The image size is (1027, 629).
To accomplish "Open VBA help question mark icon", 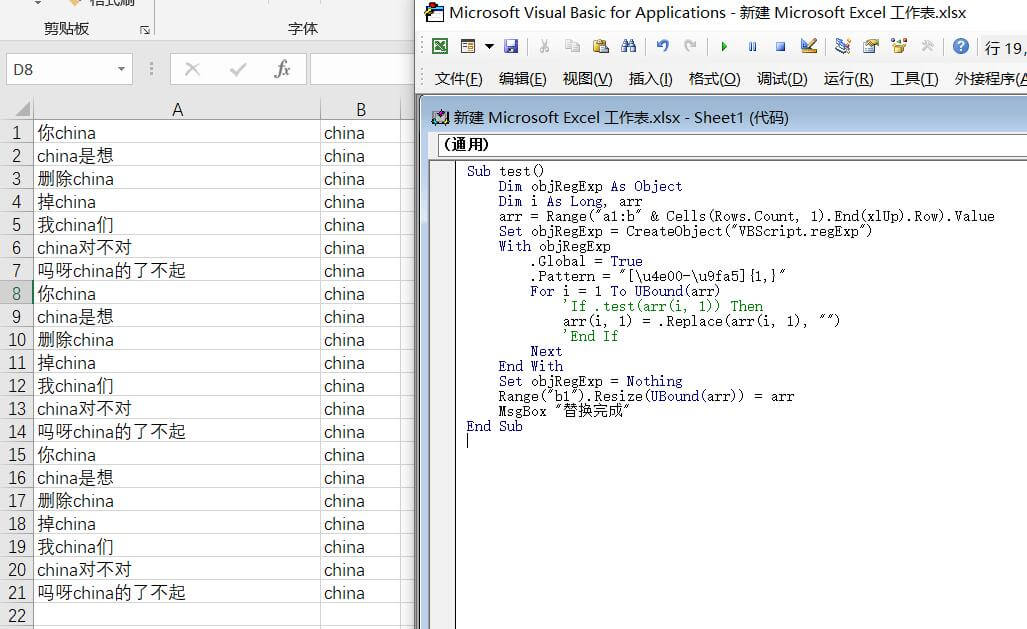I will coord(960,46).
